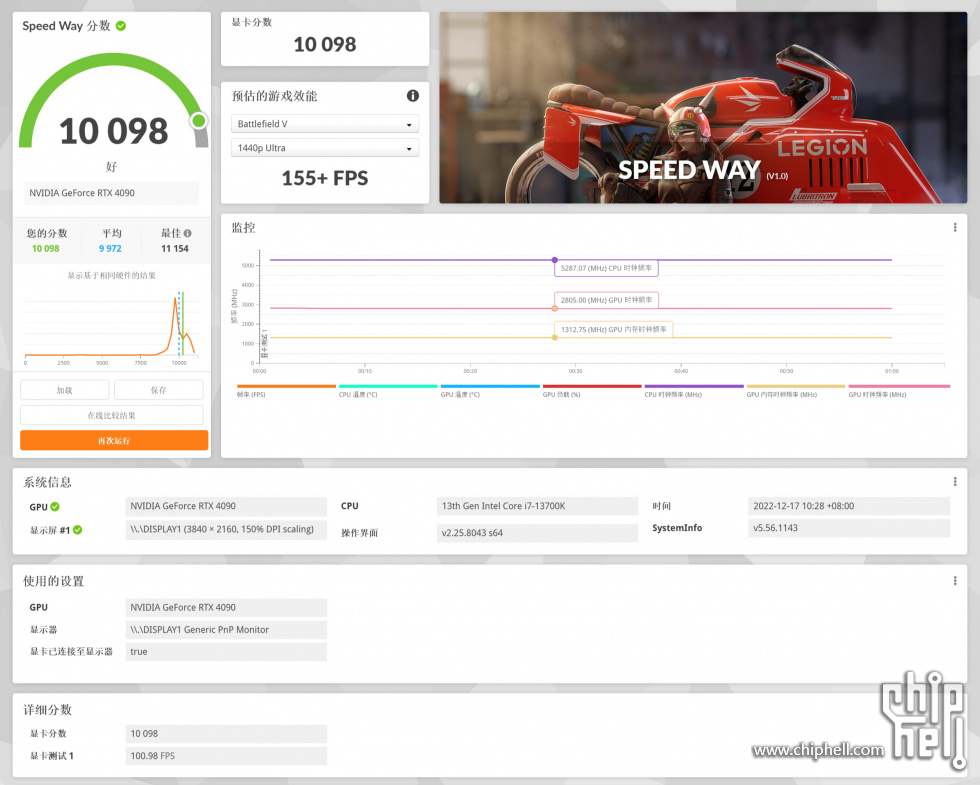Toggle the CPU 温度 (°C) legend series
Image resolution: width=980 pixels, height=785 pixels.
[388, 391]
